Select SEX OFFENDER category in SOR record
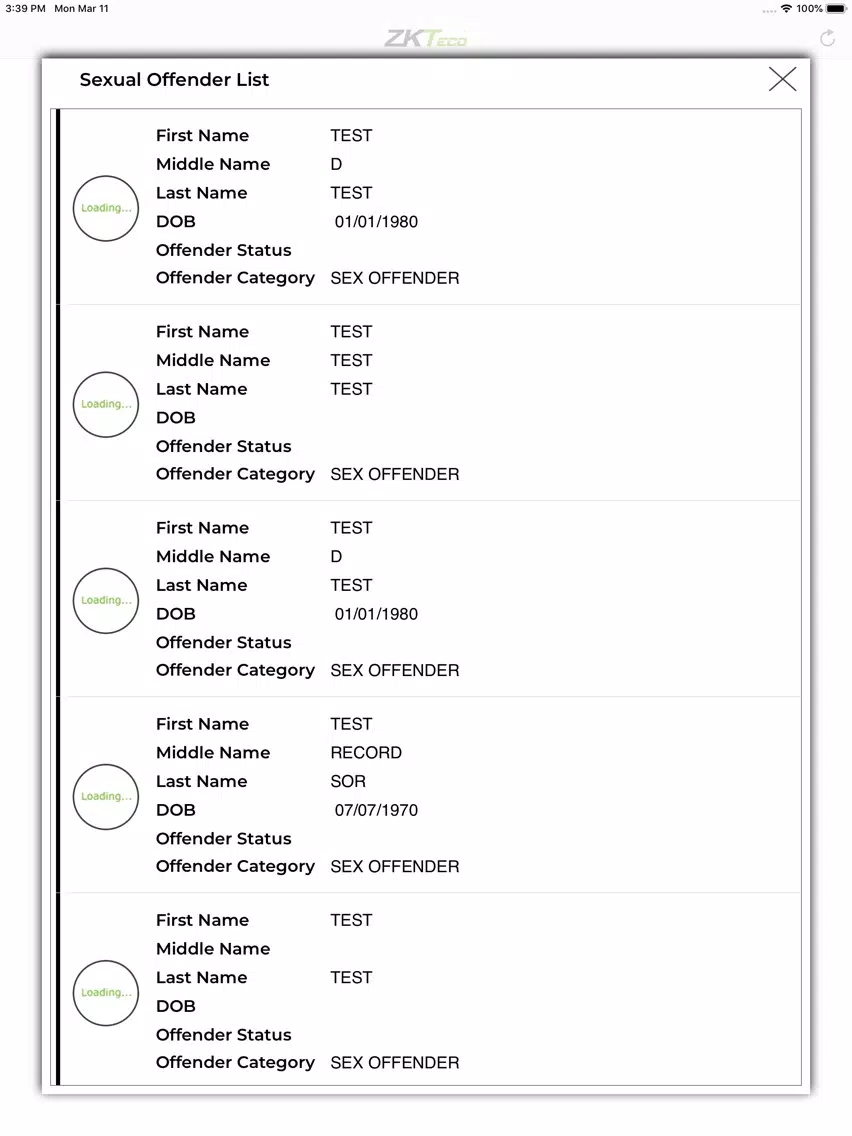The width and height of the screenshot is (852, 1136). click(395, 866)
